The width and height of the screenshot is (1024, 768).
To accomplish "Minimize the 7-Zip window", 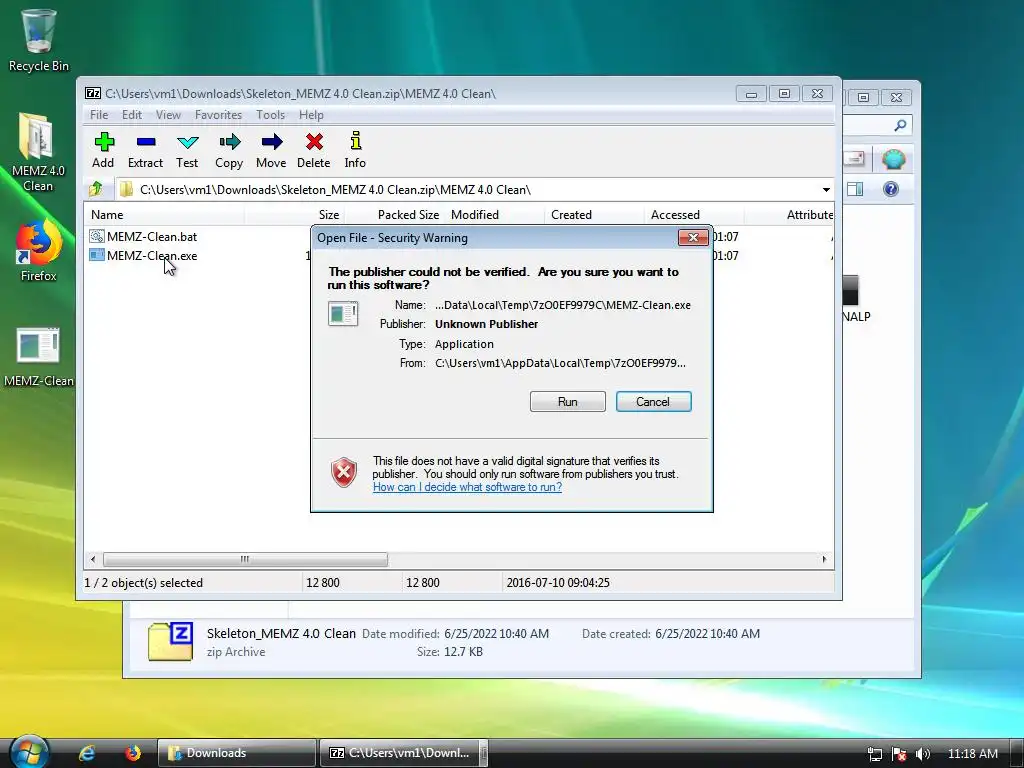I will click(x=751, y=94).
